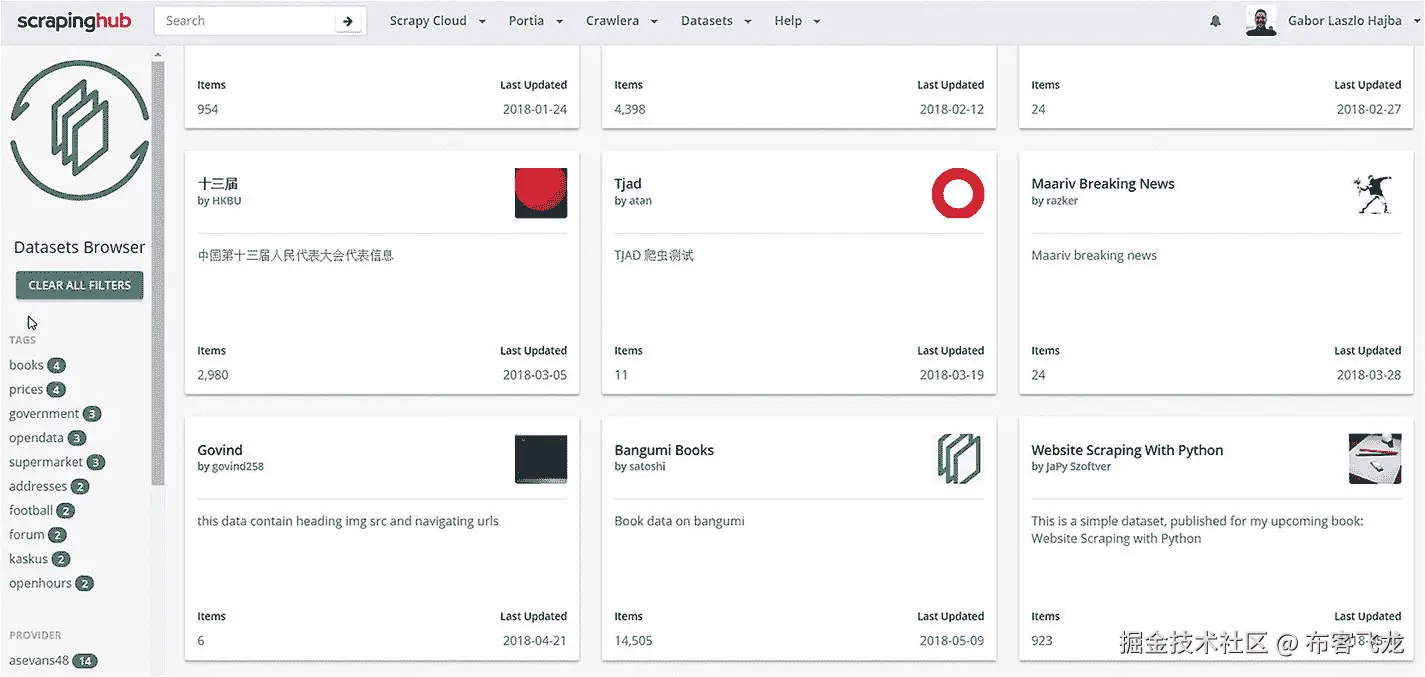Expand the Help menu
1425x677 pixels.
tap(797, 21)
